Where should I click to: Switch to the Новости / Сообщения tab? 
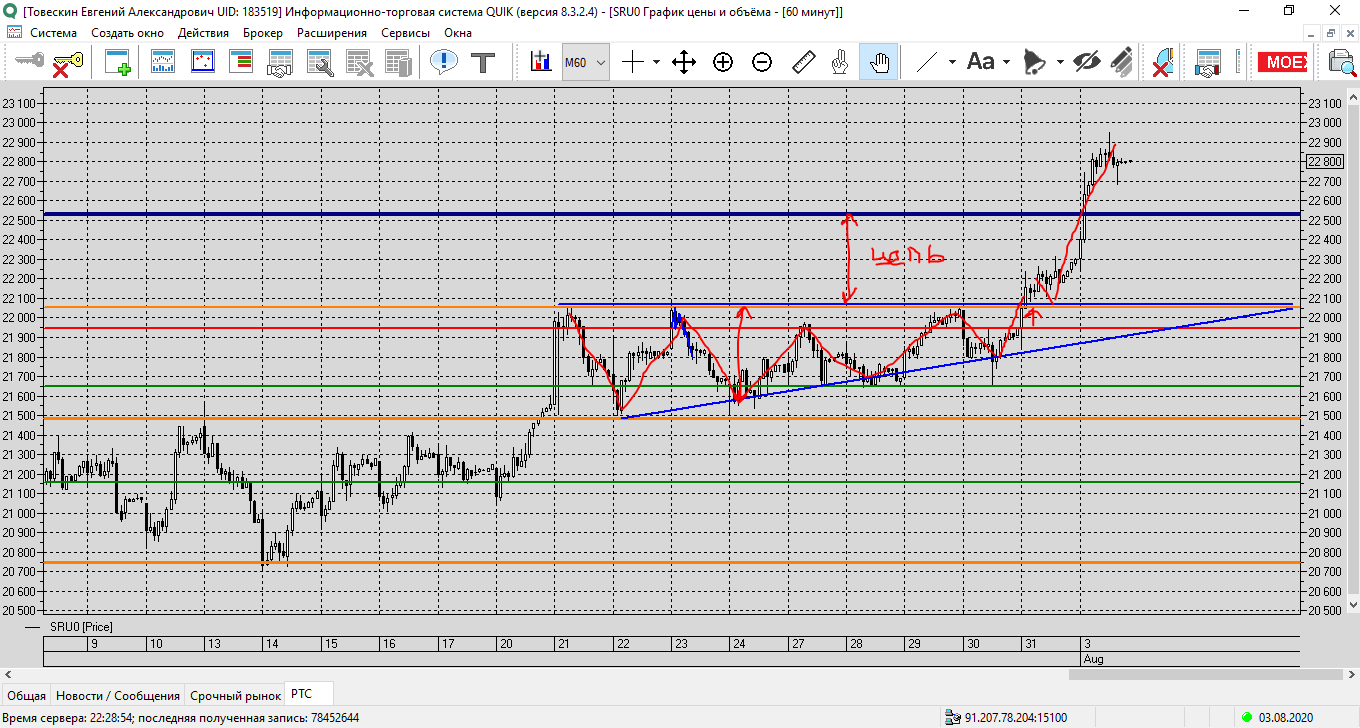[118, 695]
